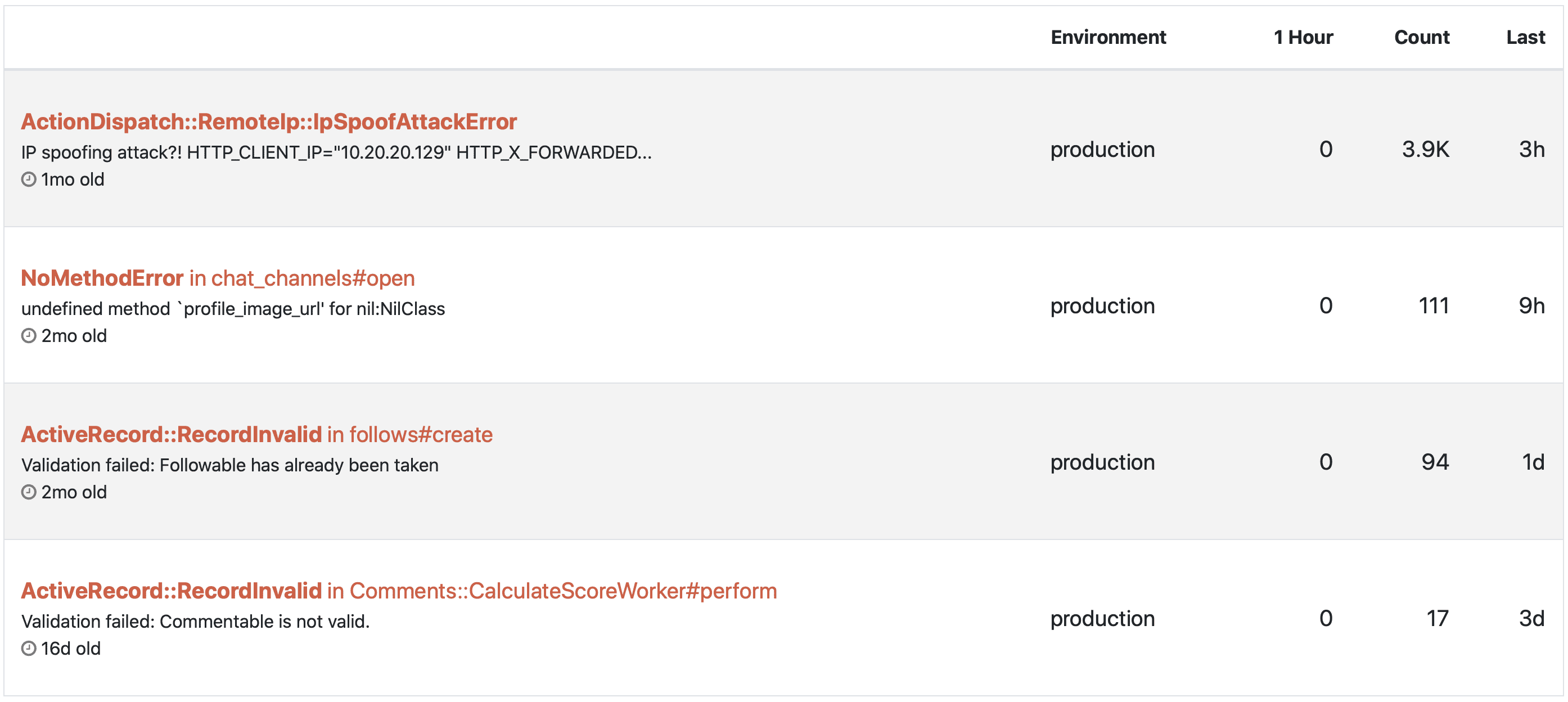Screen dimensions: 1568x702
Task: Sort by Count column header
Action: pos(1421,37)
